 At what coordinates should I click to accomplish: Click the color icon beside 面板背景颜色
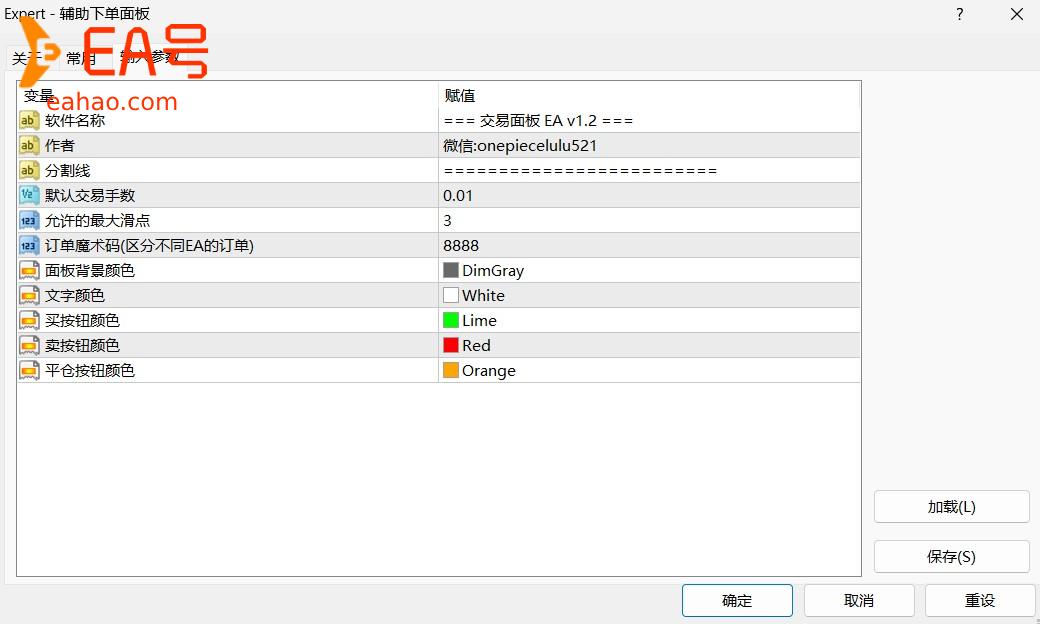tap(29, 271)
